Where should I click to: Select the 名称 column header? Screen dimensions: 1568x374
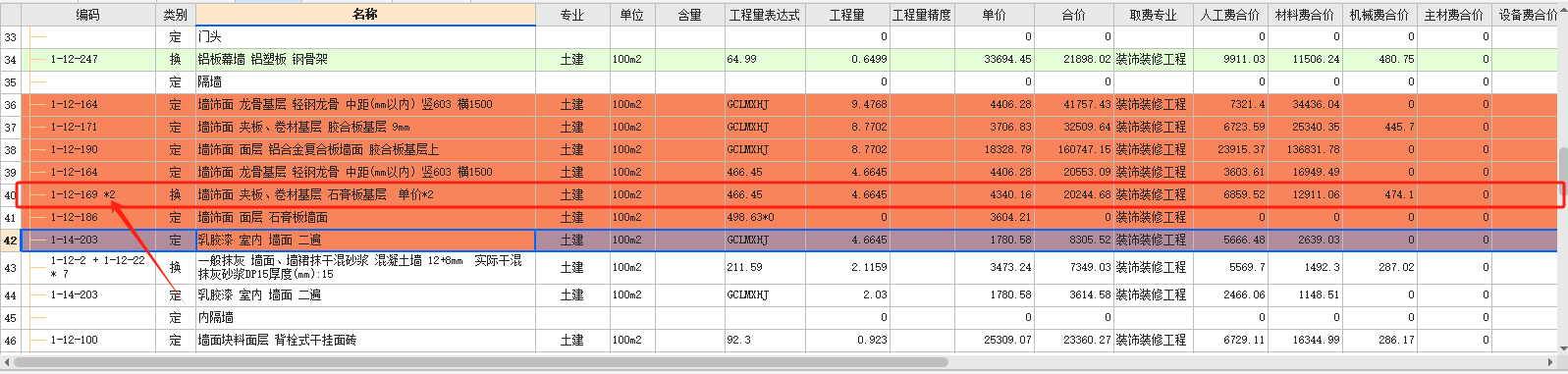[365, 15]
